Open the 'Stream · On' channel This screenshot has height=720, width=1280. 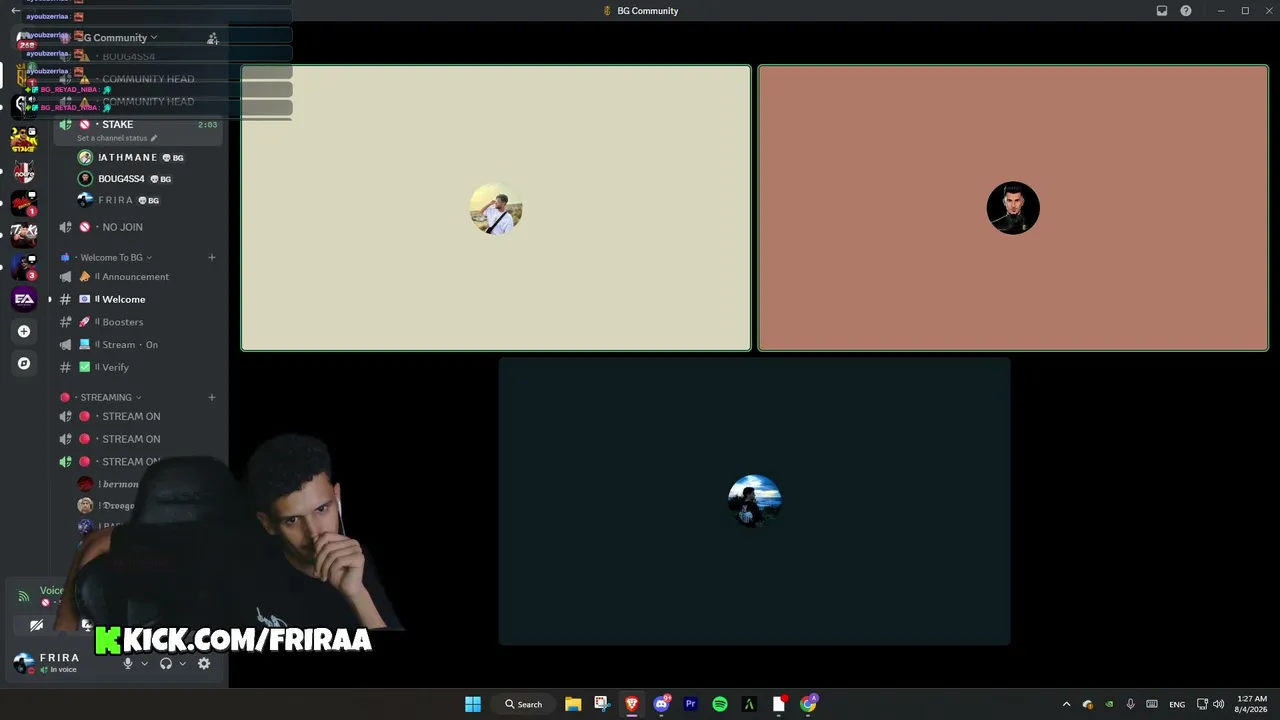[139, 345]
